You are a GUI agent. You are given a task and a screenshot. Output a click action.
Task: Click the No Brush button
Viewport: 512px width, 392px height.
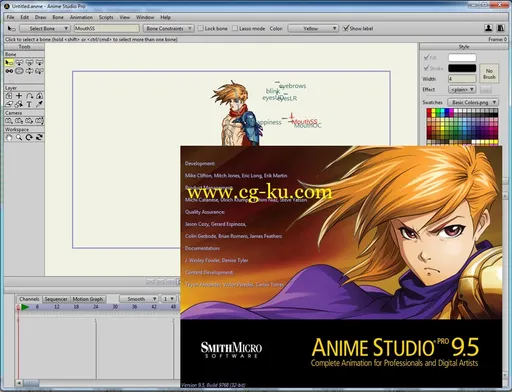[x=489, y=74]
